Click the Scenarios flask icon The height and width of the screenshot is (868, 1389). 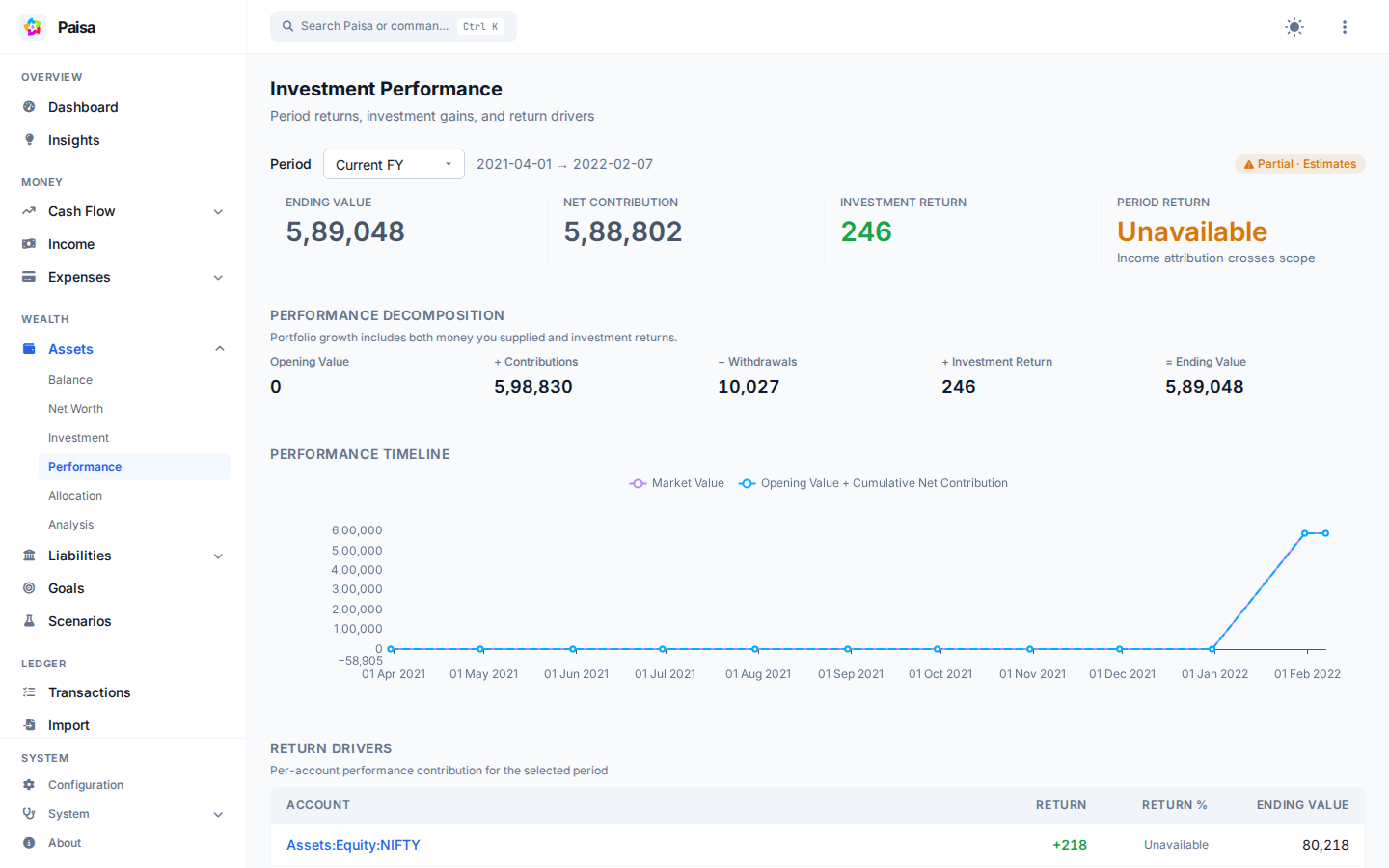[x=29, y=621]
